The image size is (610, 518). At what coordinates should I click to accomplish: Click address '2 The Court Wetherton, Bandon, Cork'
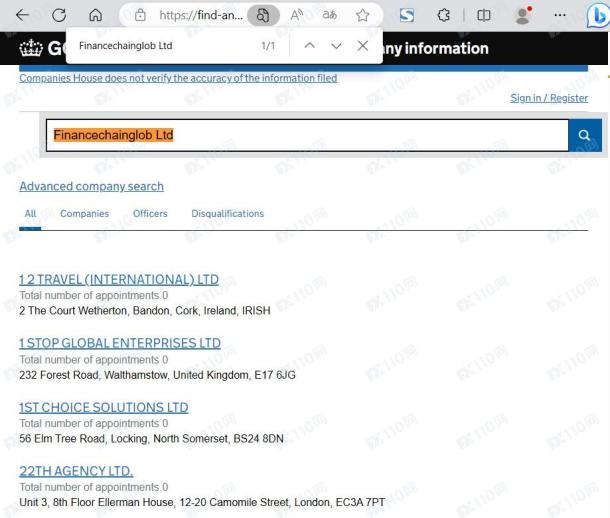145,311
